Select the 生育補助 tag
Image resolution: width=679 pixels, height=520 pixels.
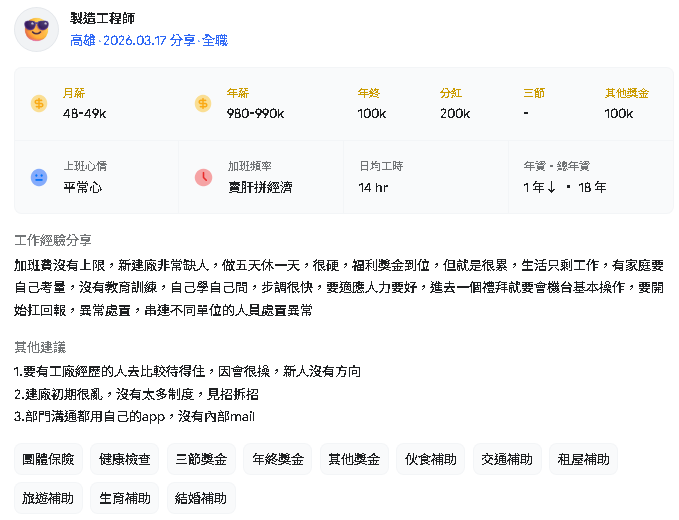tap(125, 498)
